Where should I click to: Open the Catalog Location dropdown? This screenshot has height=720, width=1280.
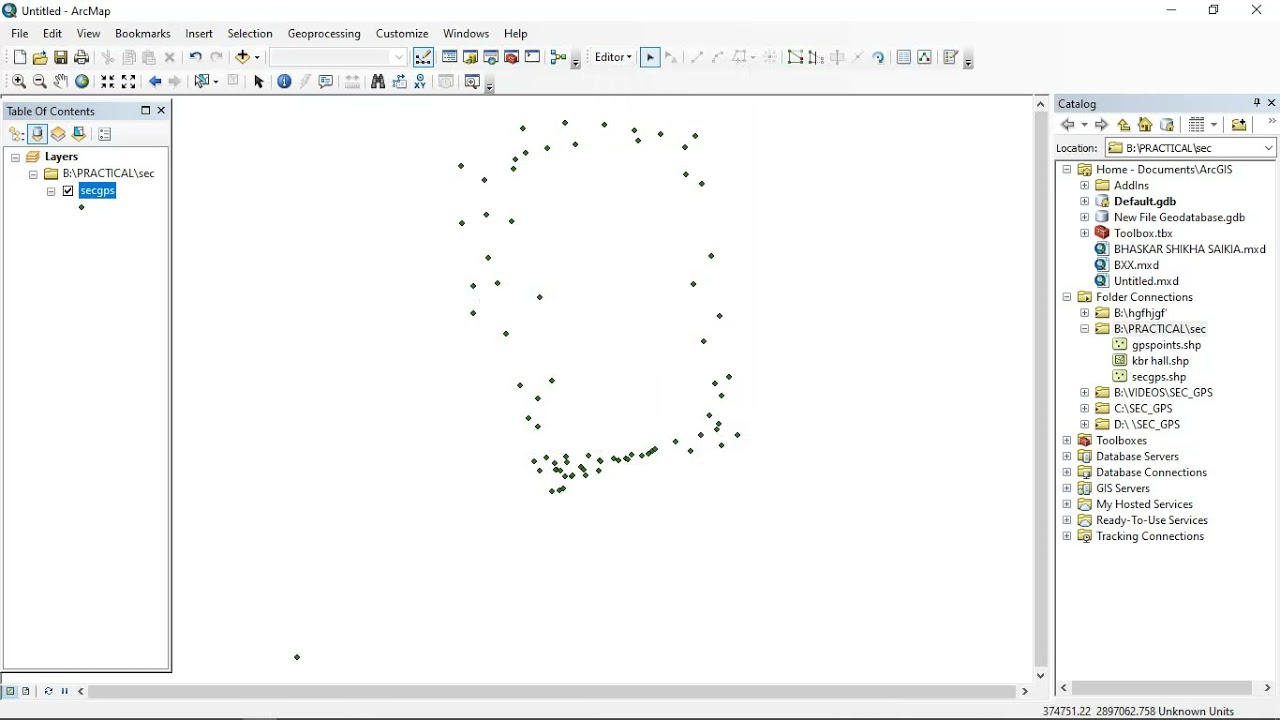[x=1269, y=148]
